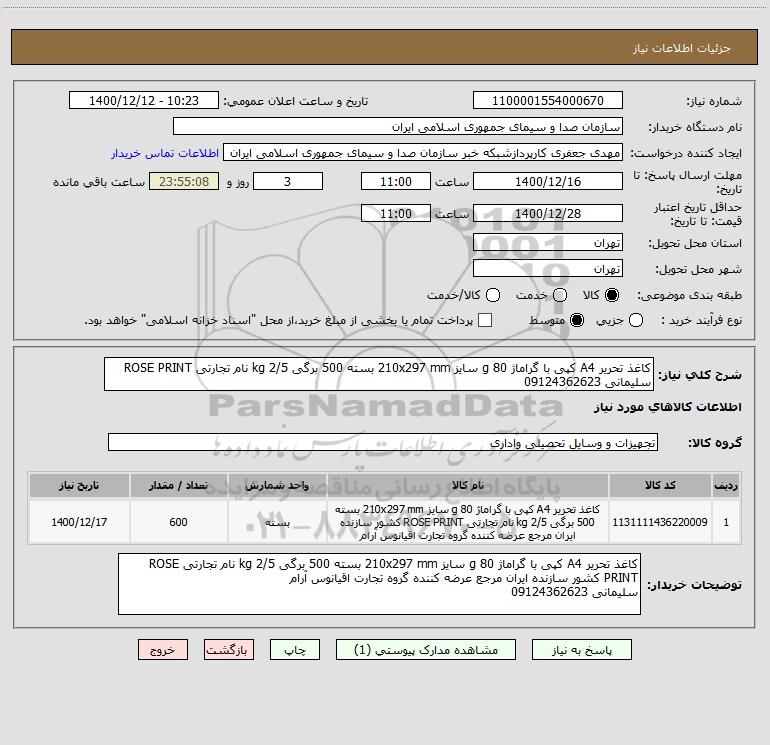Image resolution: width=770 pixels, height=745 pixels.
Task: Click the price validity date 1400/12/28
Action: pos(548,214)
